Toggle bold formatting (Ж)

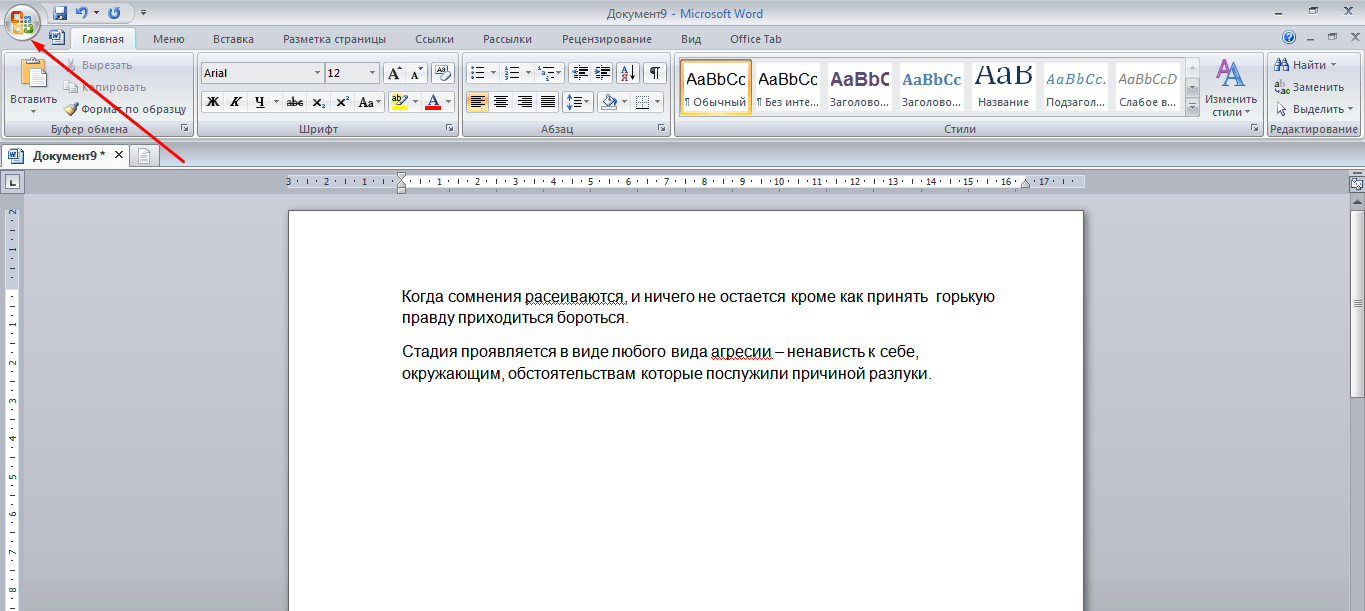coord(212,102)
